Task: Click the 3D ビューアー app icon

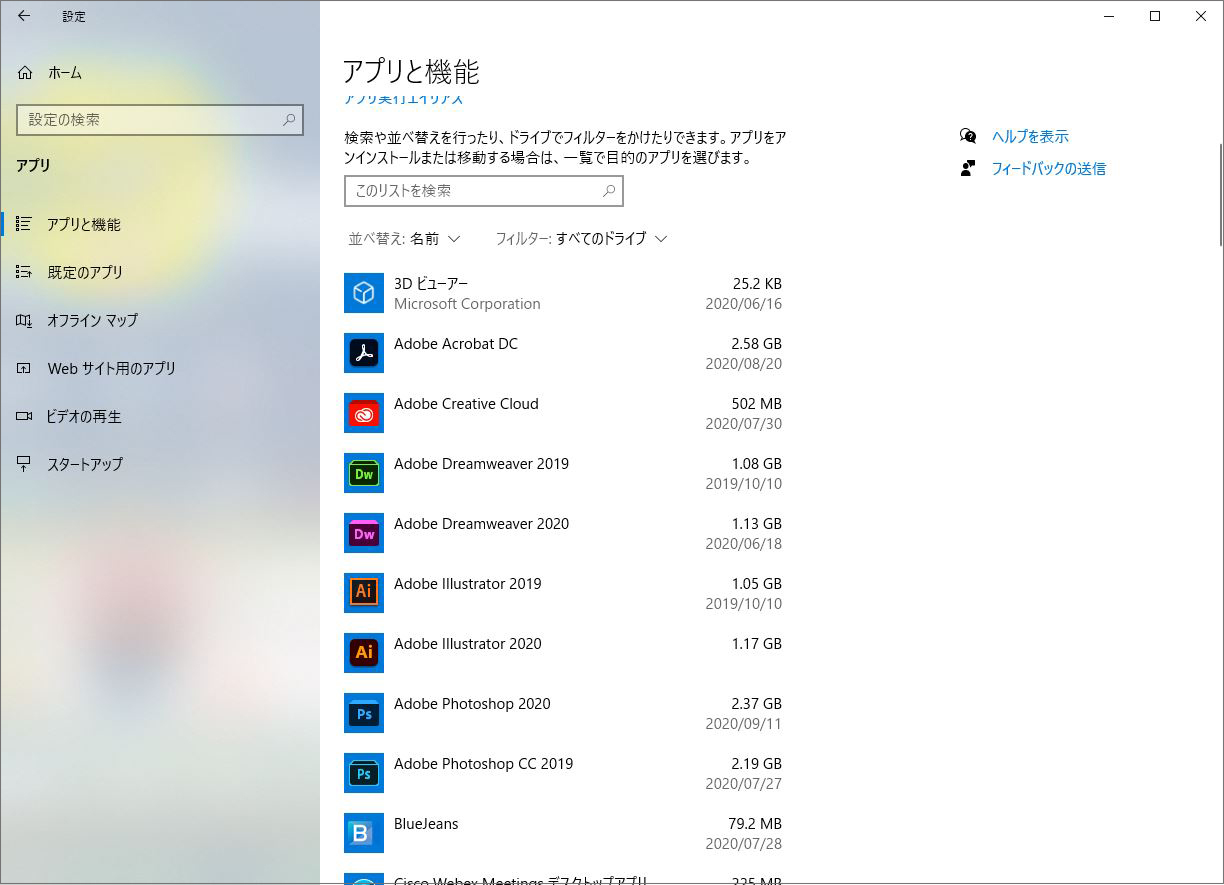Action: point(364,293)
